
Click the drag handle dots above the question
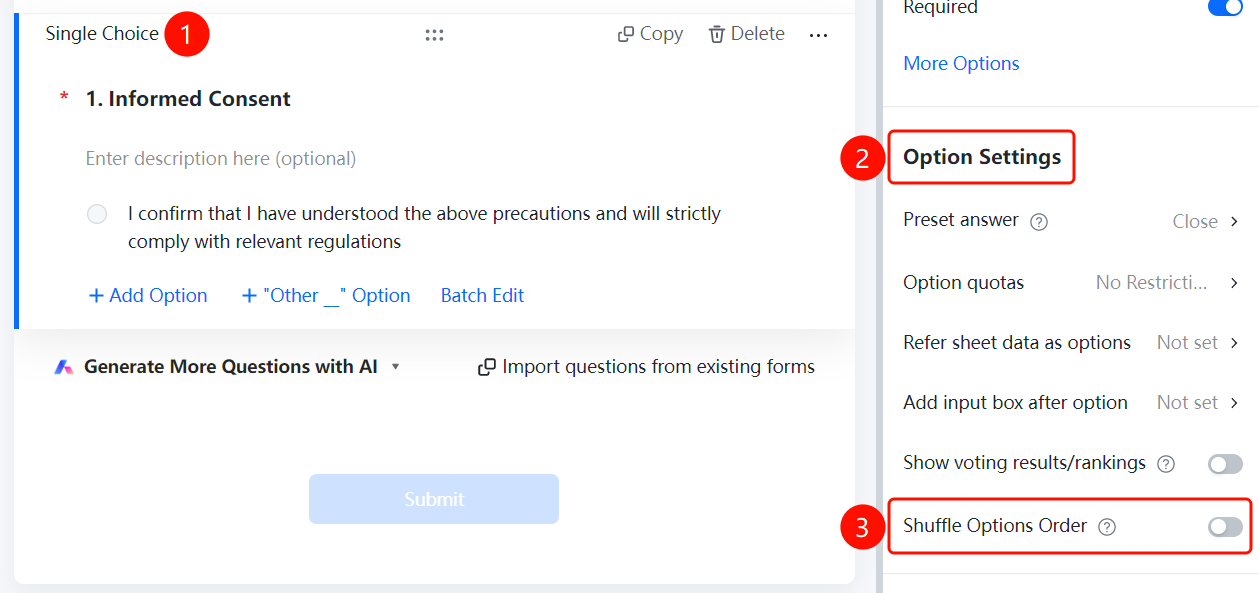434,35
